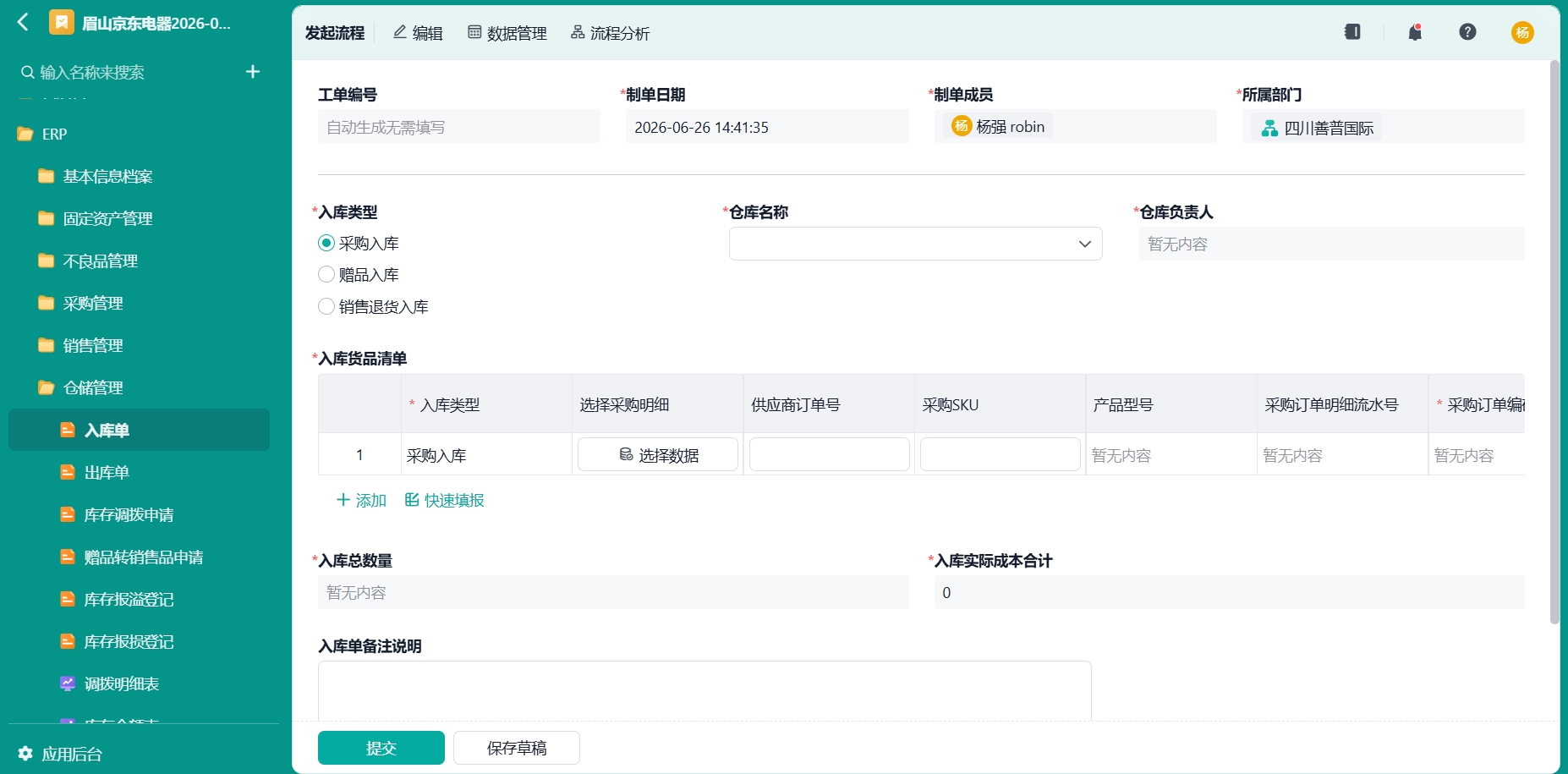Click the 入库实际成本合计 field

point(1229,592)
